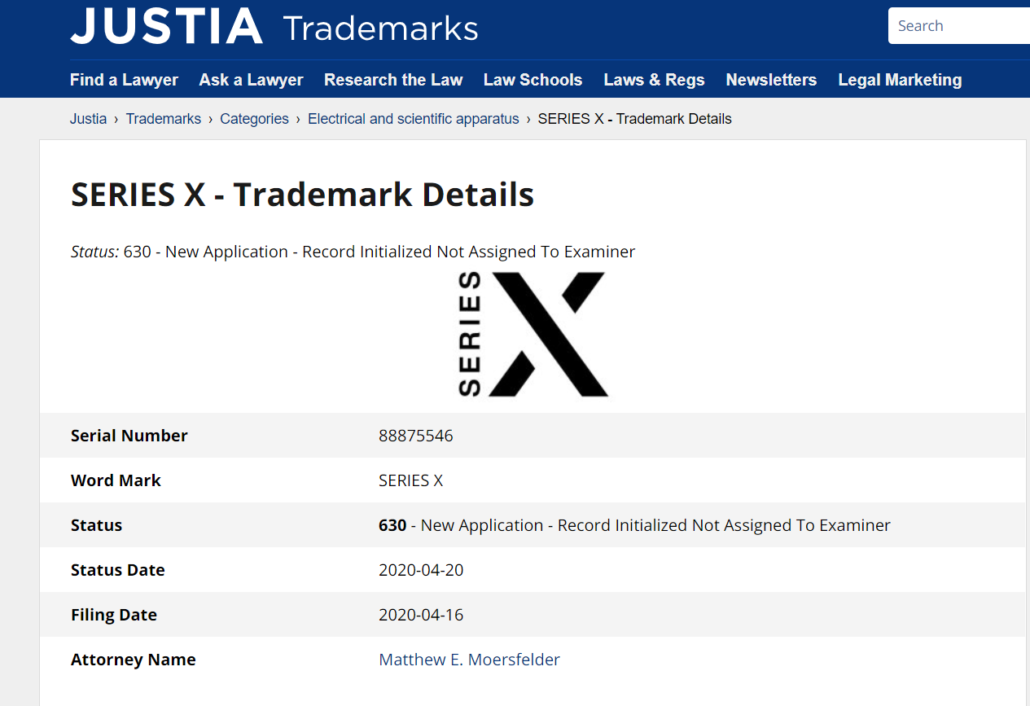
Task: Select filing date 2020-04-16
Action: pyautogui.click(x=421, y=615)
